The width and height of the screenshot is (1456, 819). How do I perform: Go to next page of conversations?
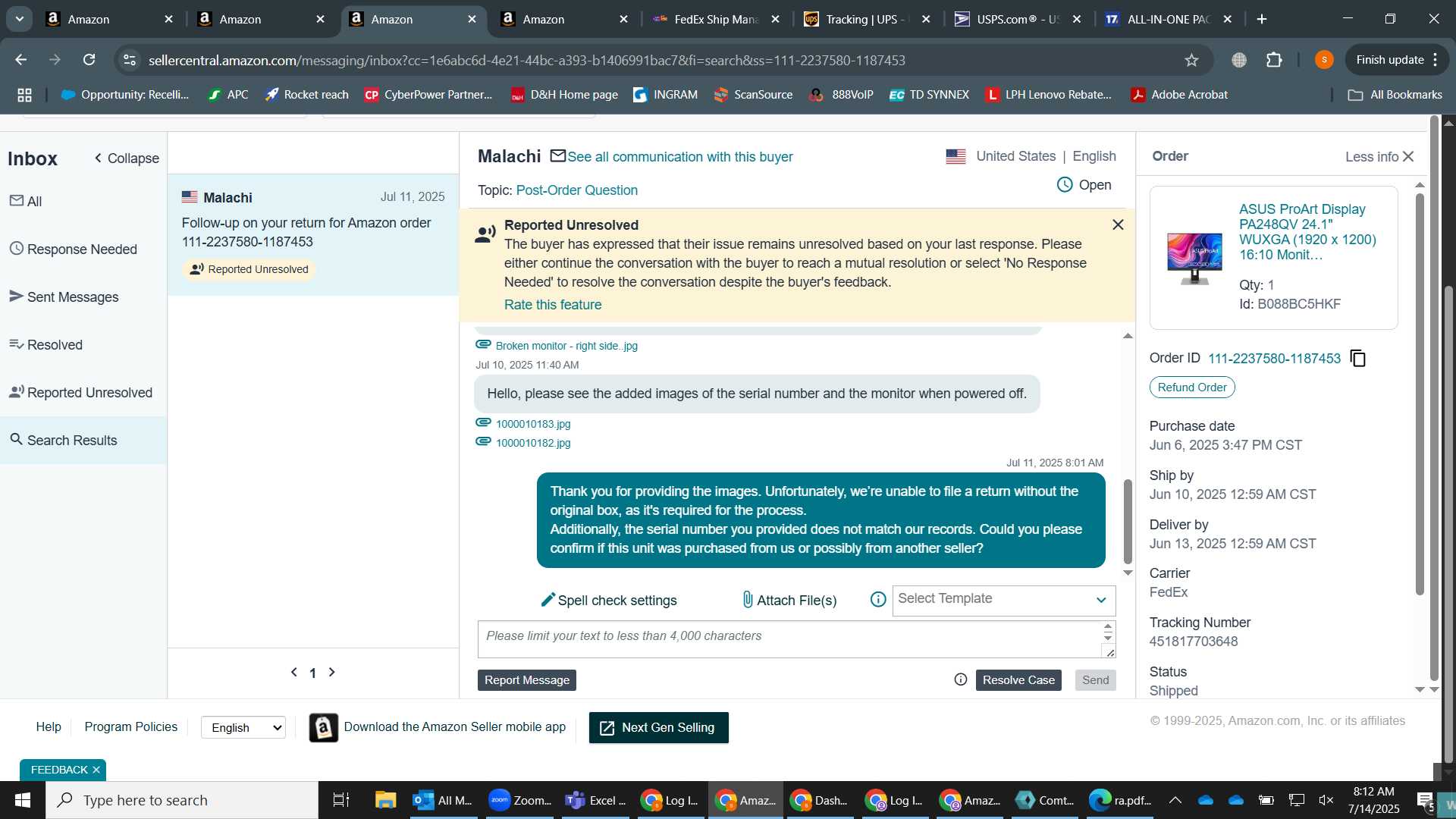tap(331, 673)
